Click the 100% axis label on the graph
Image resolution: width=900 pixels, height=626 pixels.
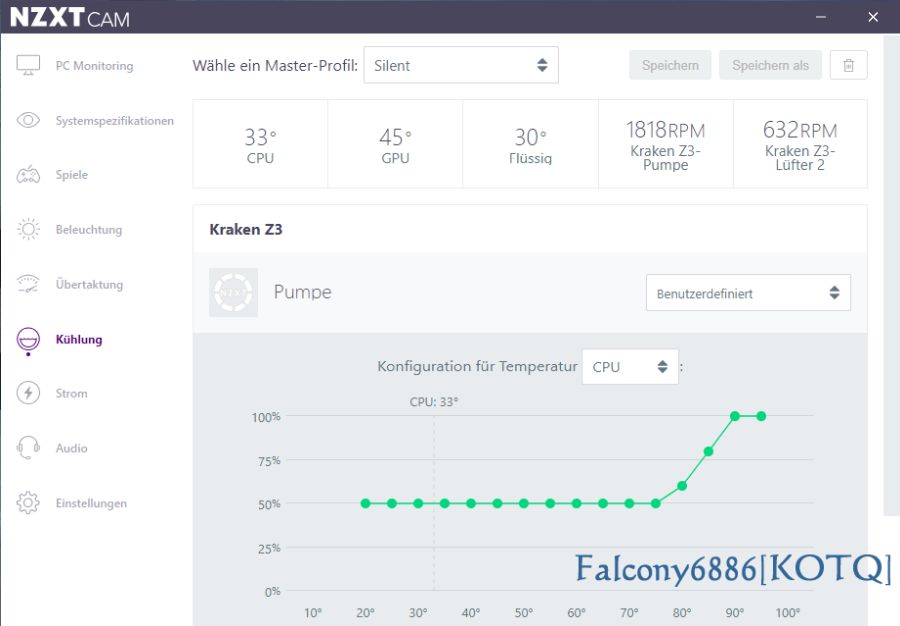266,417
